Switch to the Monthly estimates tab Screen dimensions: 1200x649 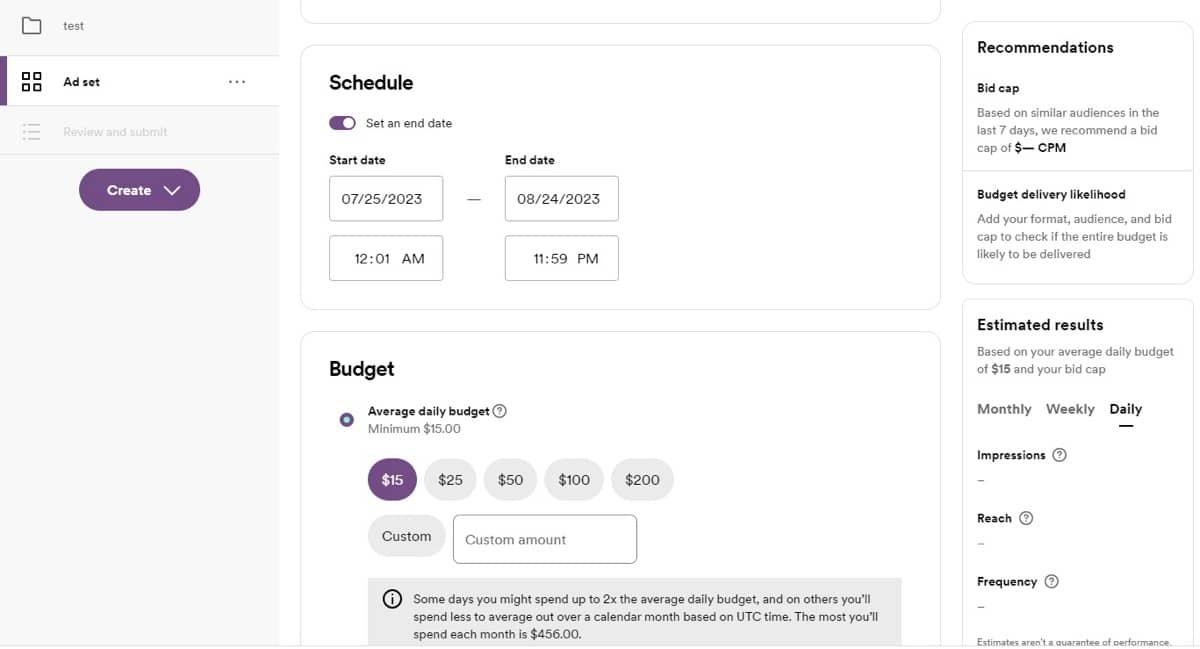click(1004, 409)
